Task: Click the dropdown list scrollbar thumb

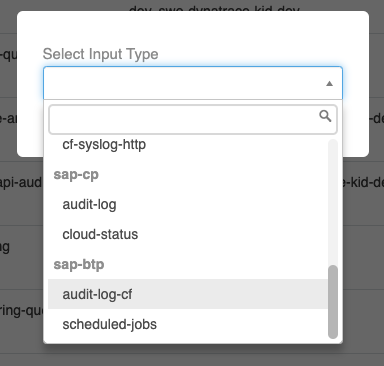Action: 333,302
